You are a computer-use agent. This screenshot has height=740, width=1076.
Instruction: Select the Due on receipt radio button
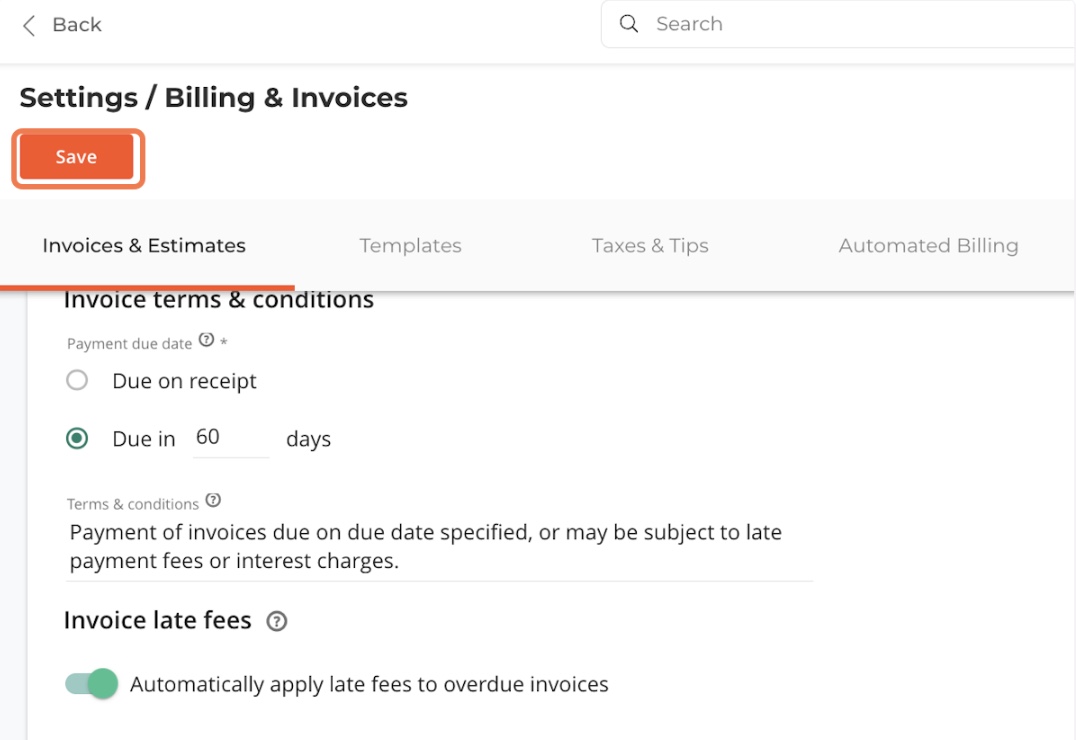click(77, 381)
